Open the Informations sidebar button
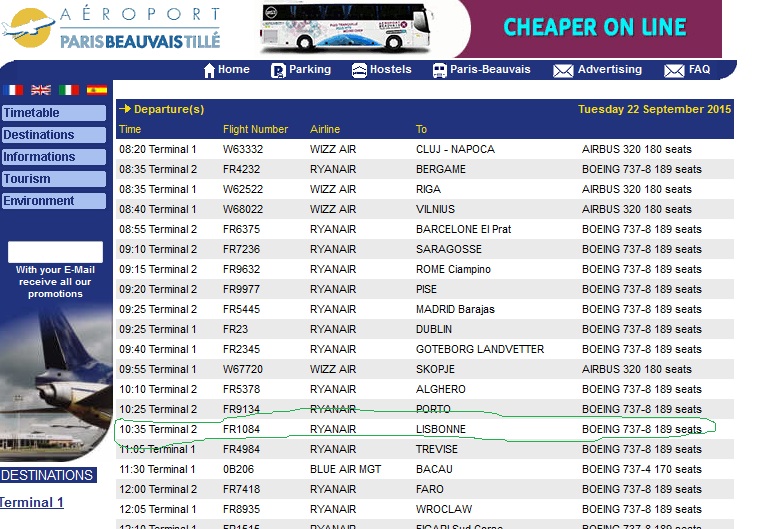Viewport: 771px width, 529px height. point(54,157)
